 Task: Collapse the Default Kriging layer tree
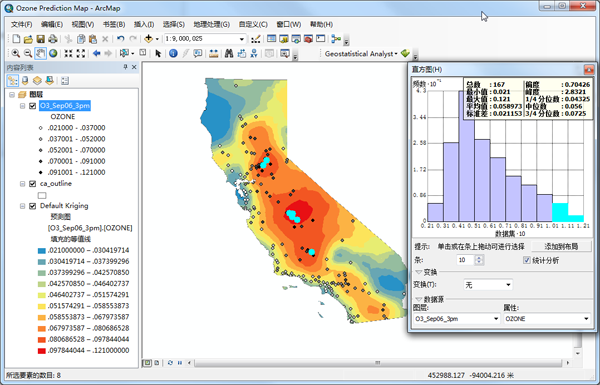(x=23, y=206)
